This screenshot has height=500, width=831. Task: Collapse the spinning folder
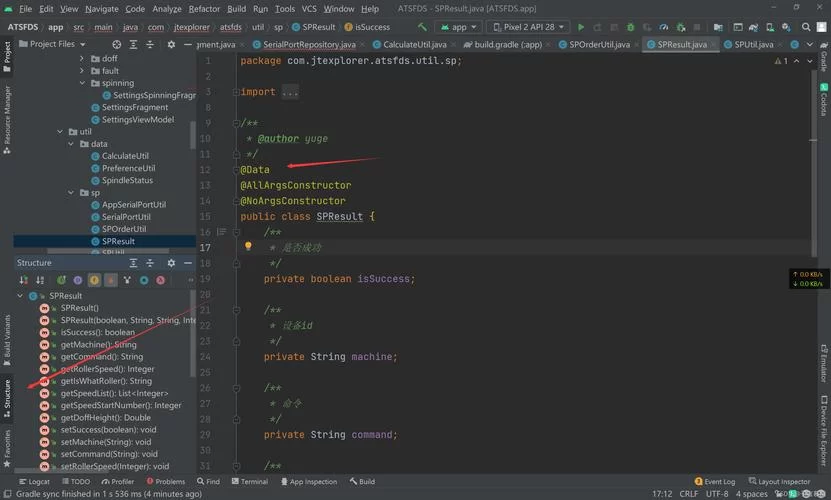82,83
